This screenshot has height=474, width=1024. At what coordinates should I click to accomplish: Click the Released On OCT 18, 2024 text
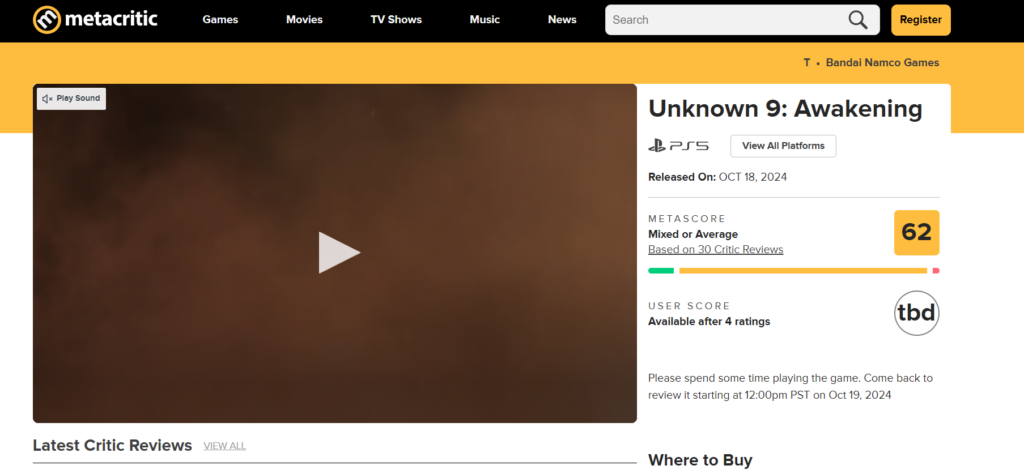[x=718, y=177]
